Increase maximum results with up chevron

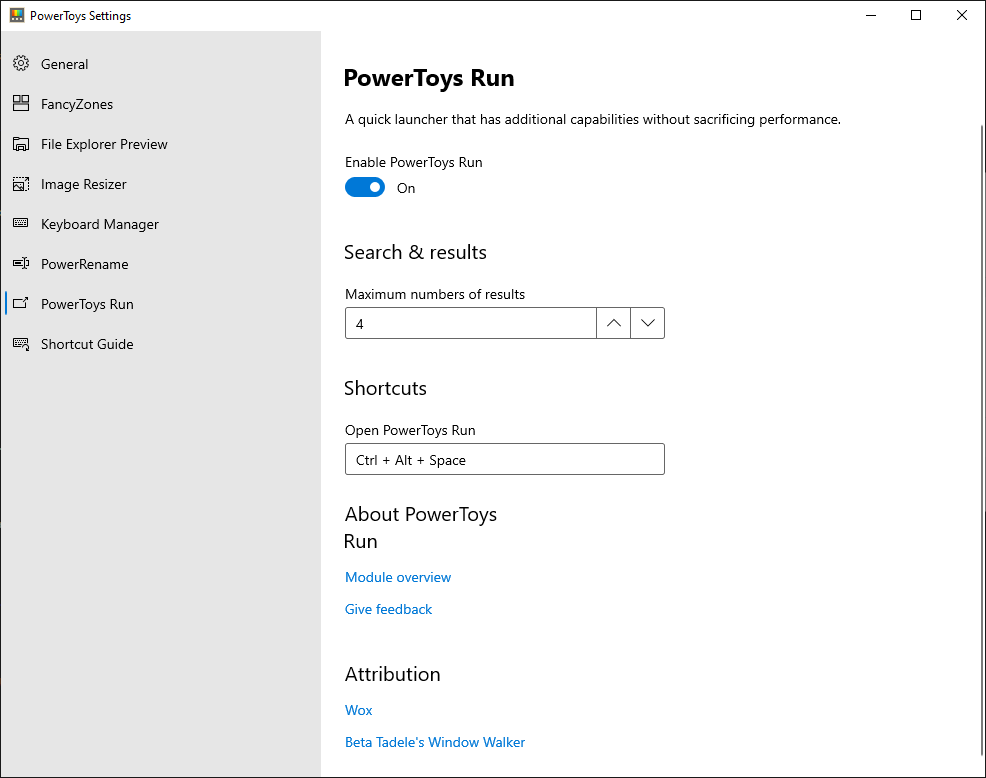click(x=614, y=323)
